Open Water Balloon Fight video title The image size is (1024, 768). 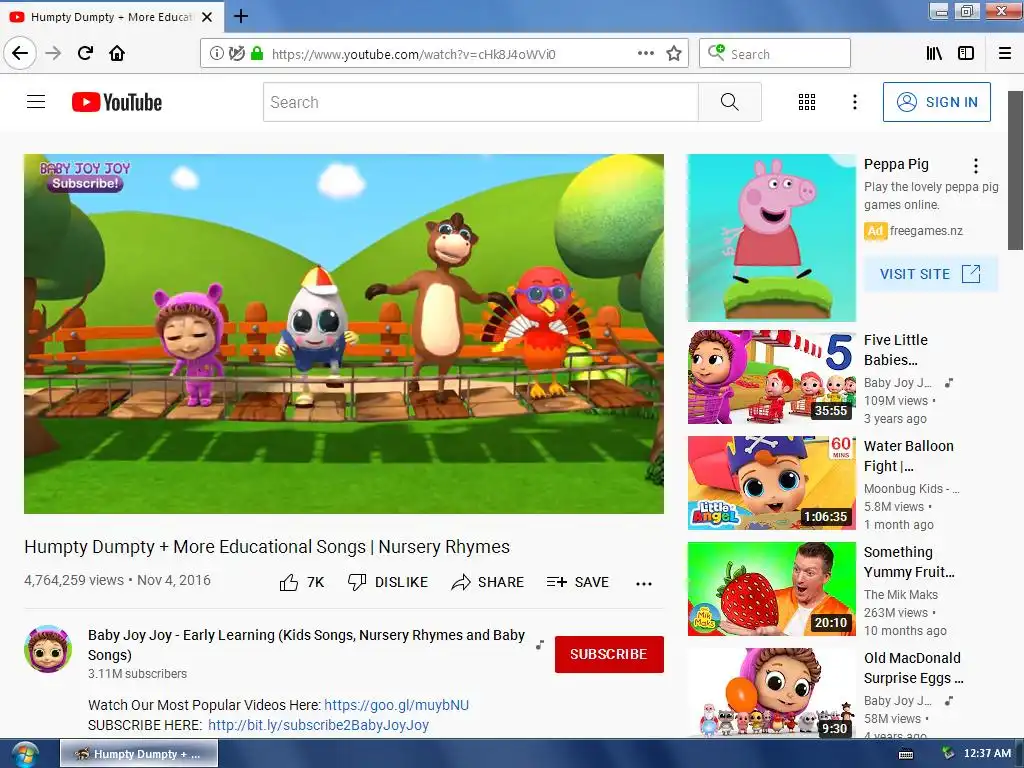908,456
